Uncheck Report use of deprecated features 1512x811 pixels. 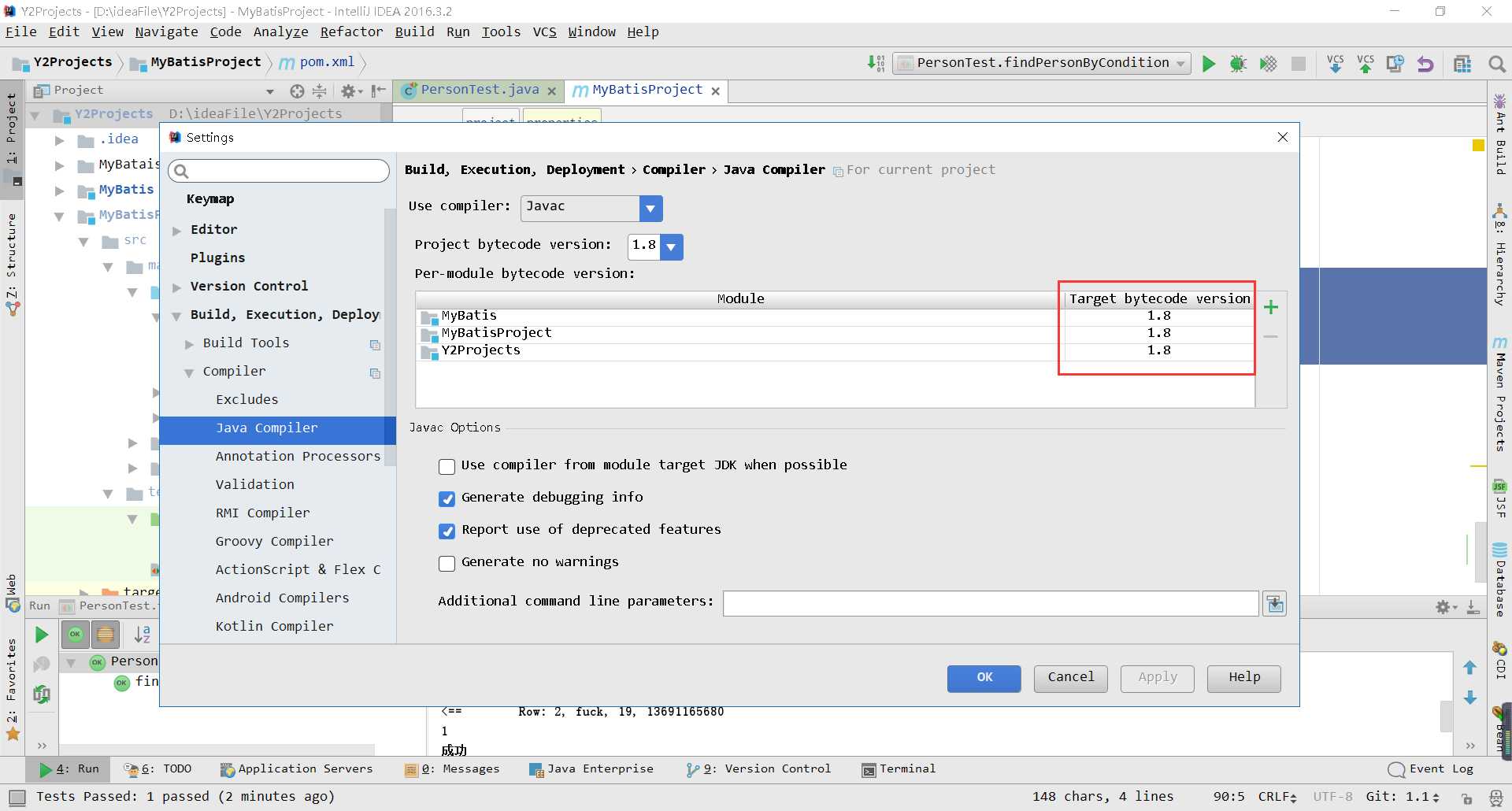(x=447, y=531)
